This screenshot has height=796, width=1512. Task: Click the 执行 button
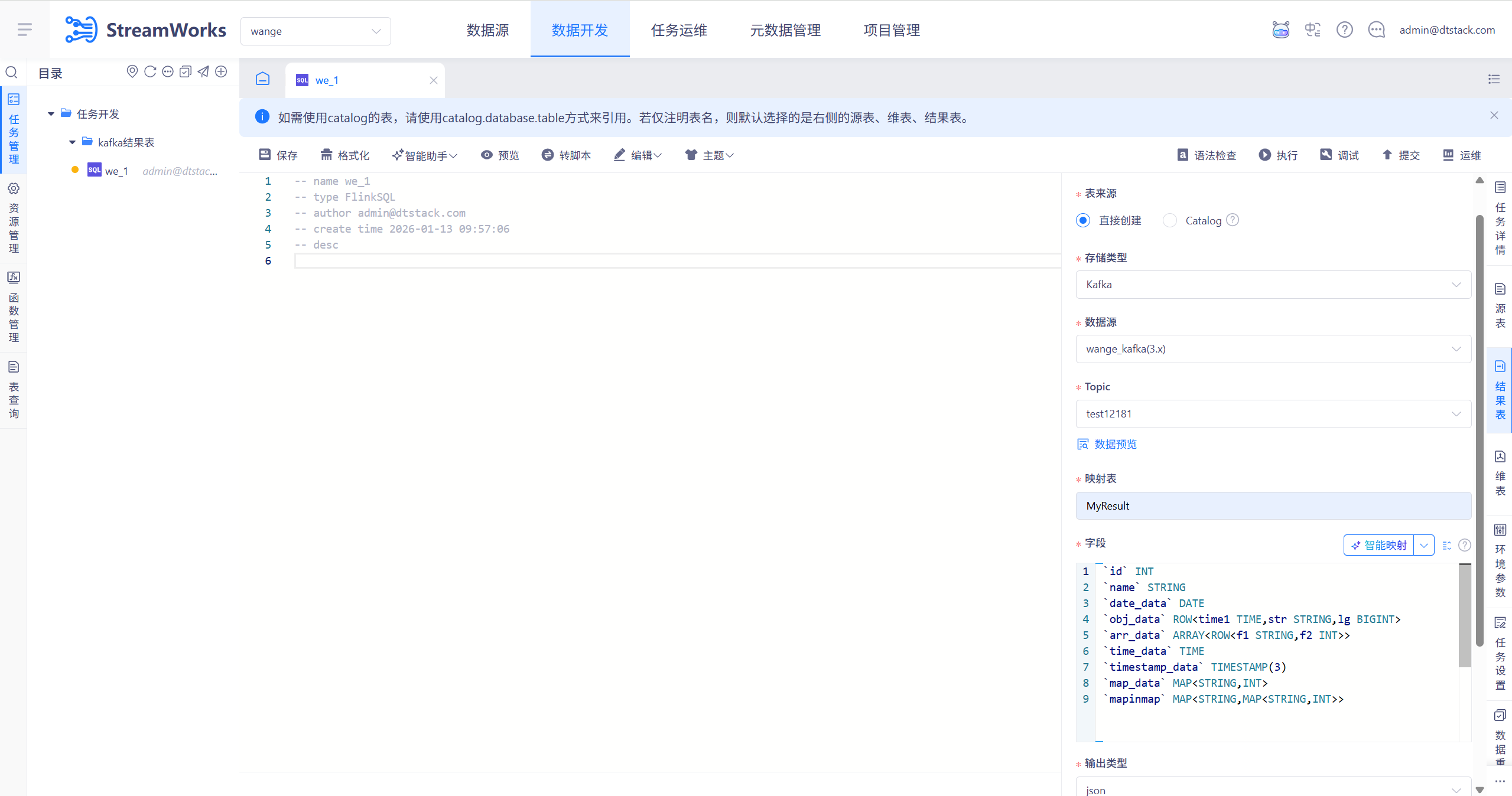click(x=1278, y=155)
